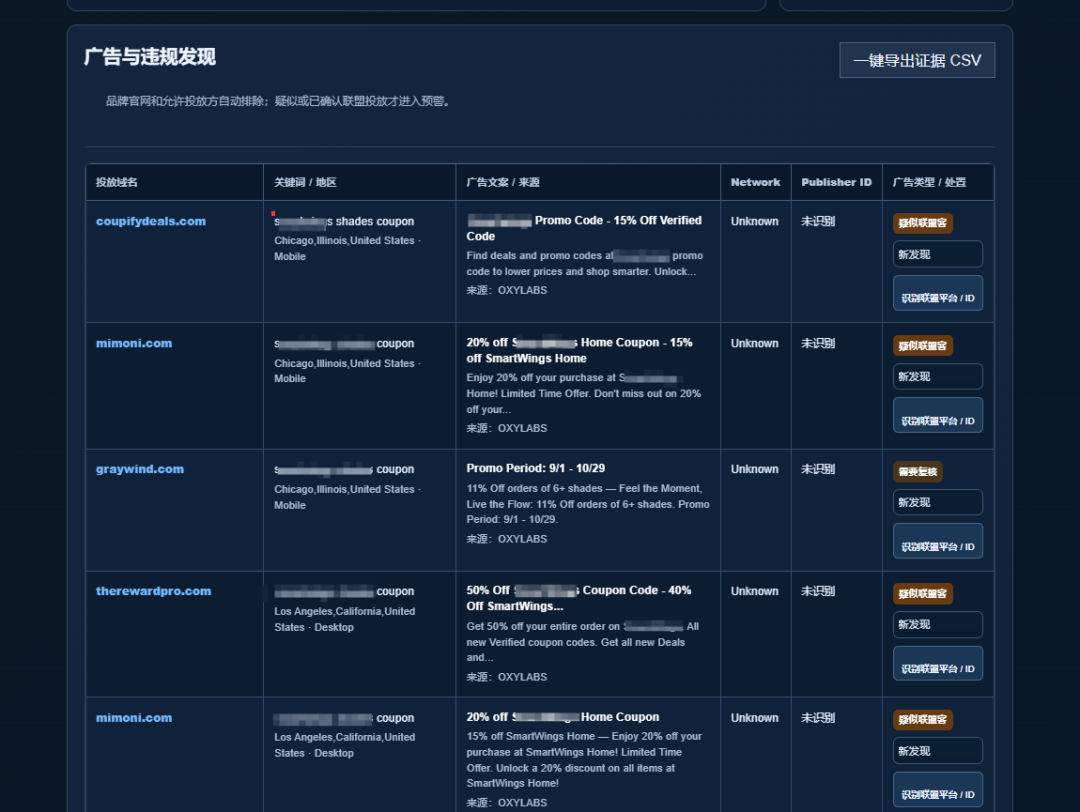
Task: Click the 疑似联盟客 badge in the mimoni.com Los Angeles row
Action: point(923,719)
